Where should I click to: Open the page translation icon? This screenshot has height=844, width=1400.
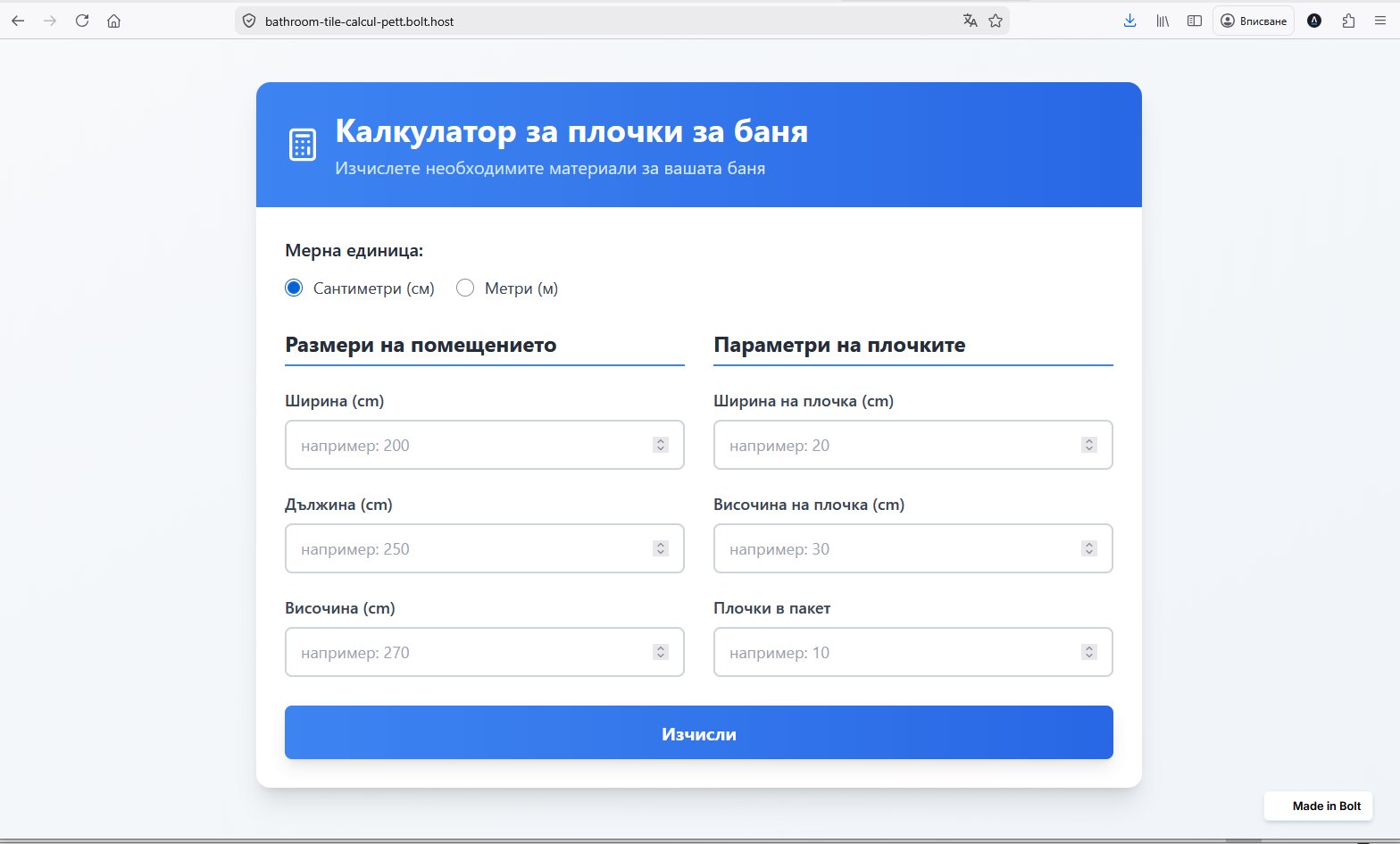(x=970, y=21)
